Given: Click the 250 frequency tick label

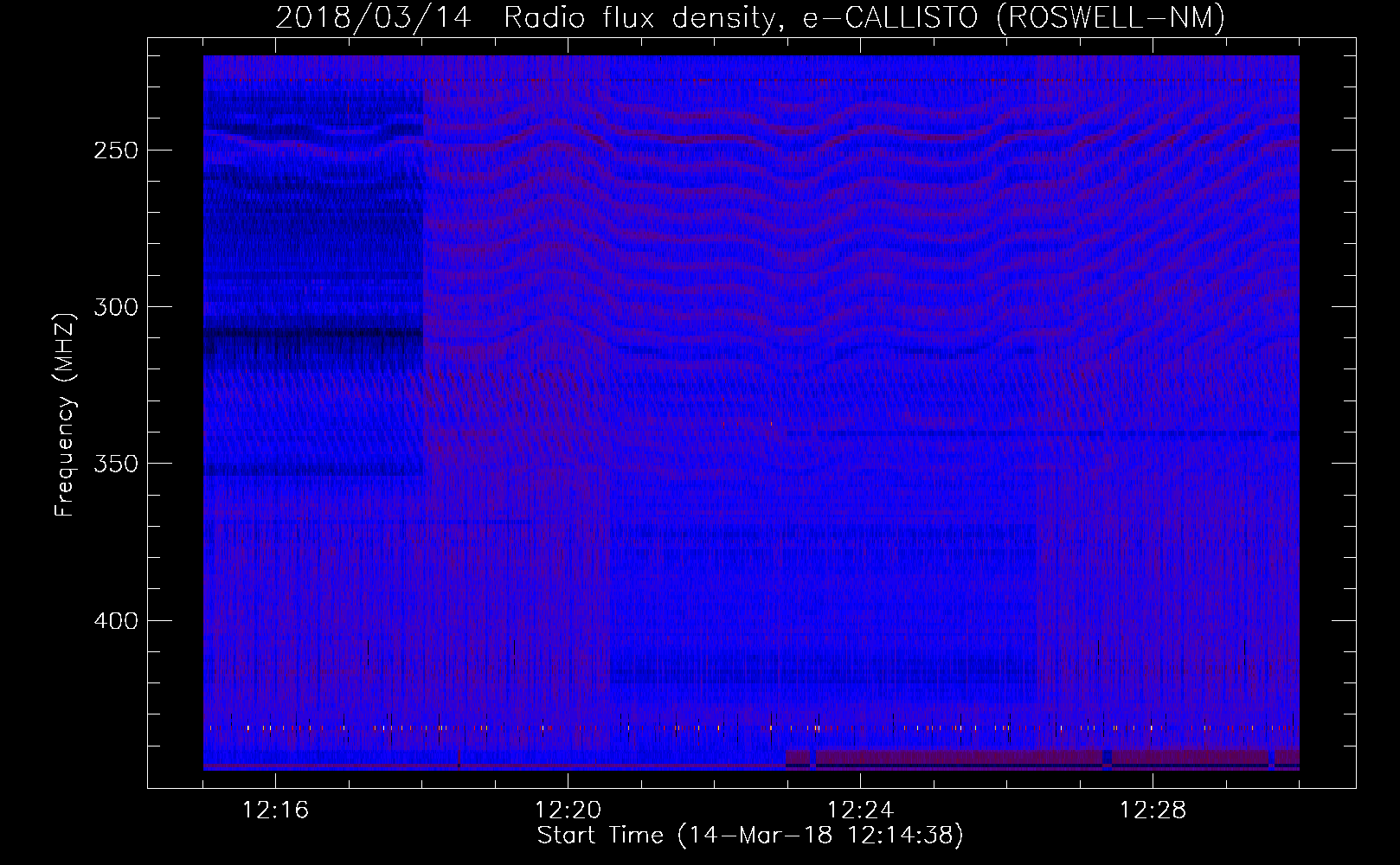Looking at the screenshot, I should pos(115,151).
